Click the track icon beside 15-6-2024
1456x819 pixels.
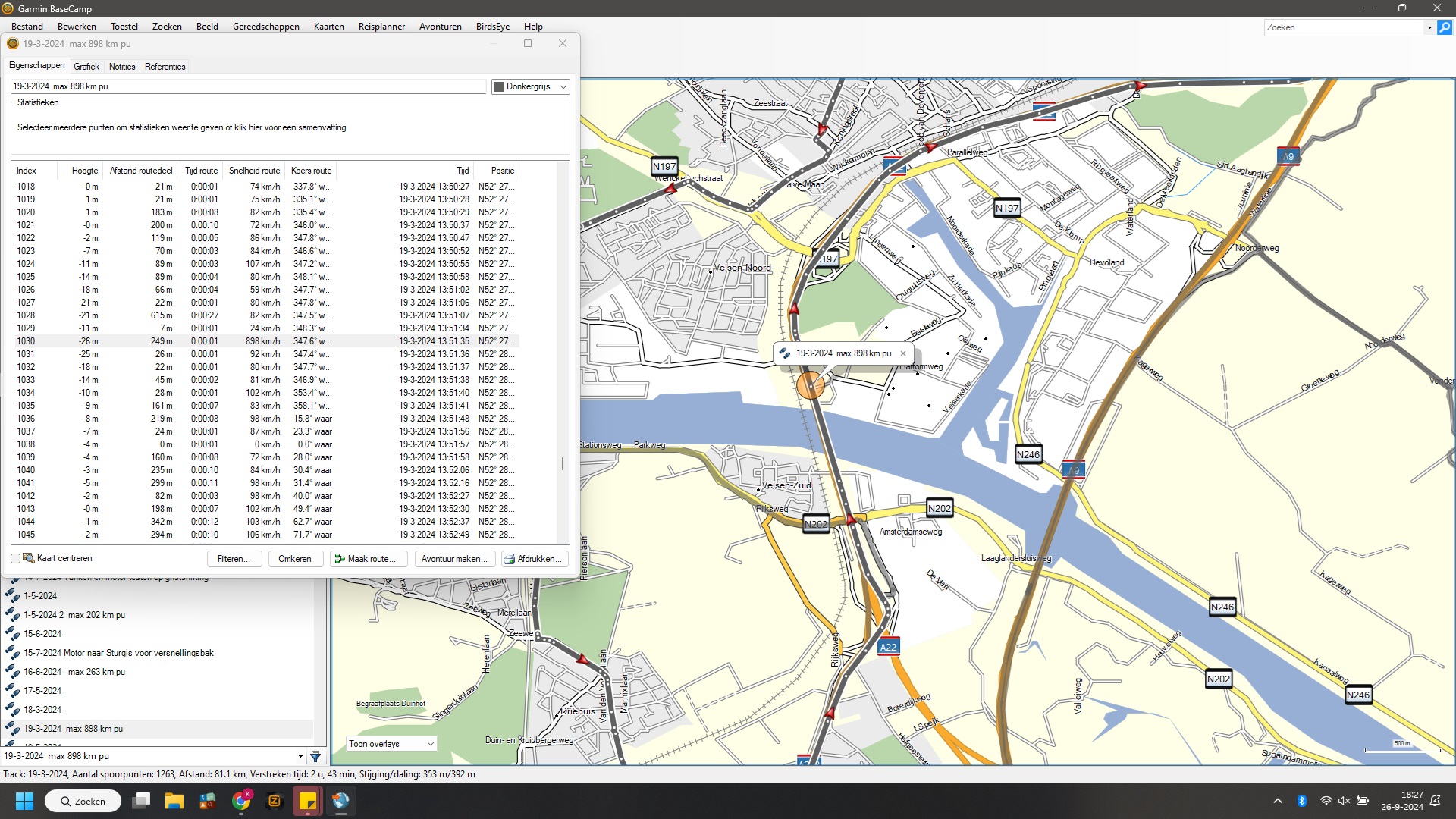12,634
